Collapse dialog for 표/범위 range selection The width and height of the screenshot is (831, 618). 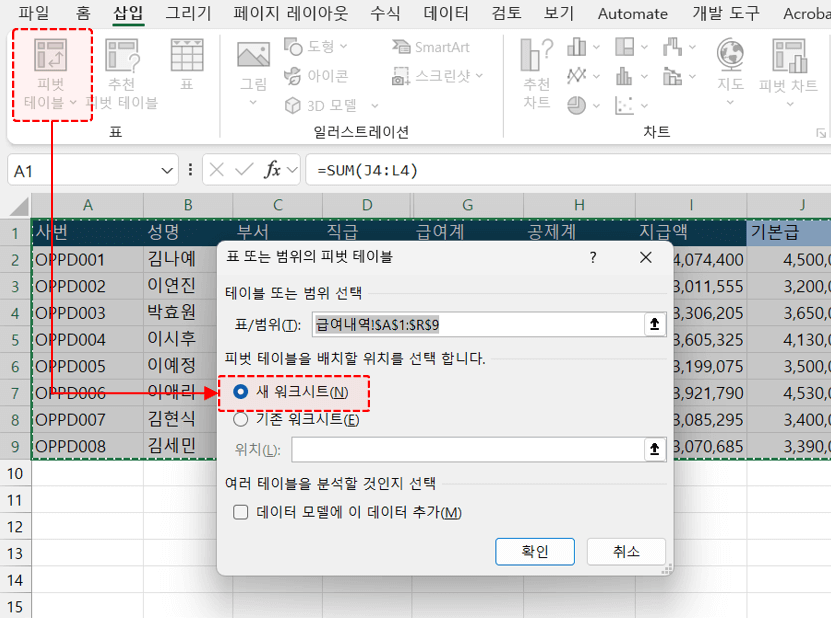pyautogui.click(x=655, y=324)
